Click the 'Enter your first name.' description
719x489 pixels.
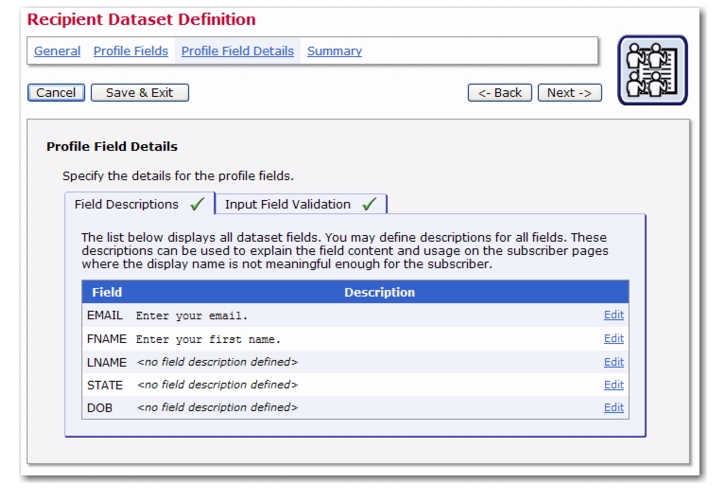pyautogui.click(x=208, y=339)
